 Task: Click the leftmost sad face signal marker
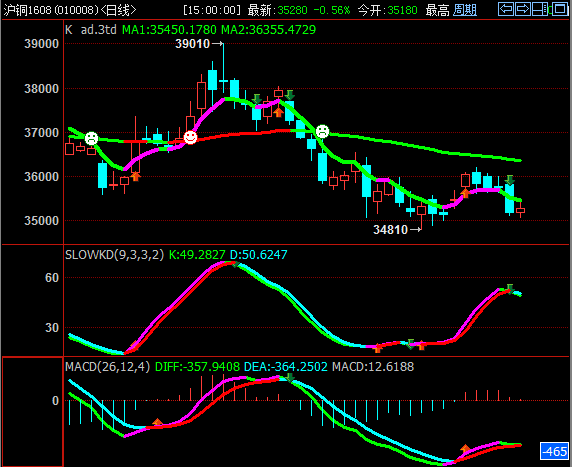coord(91,139)
